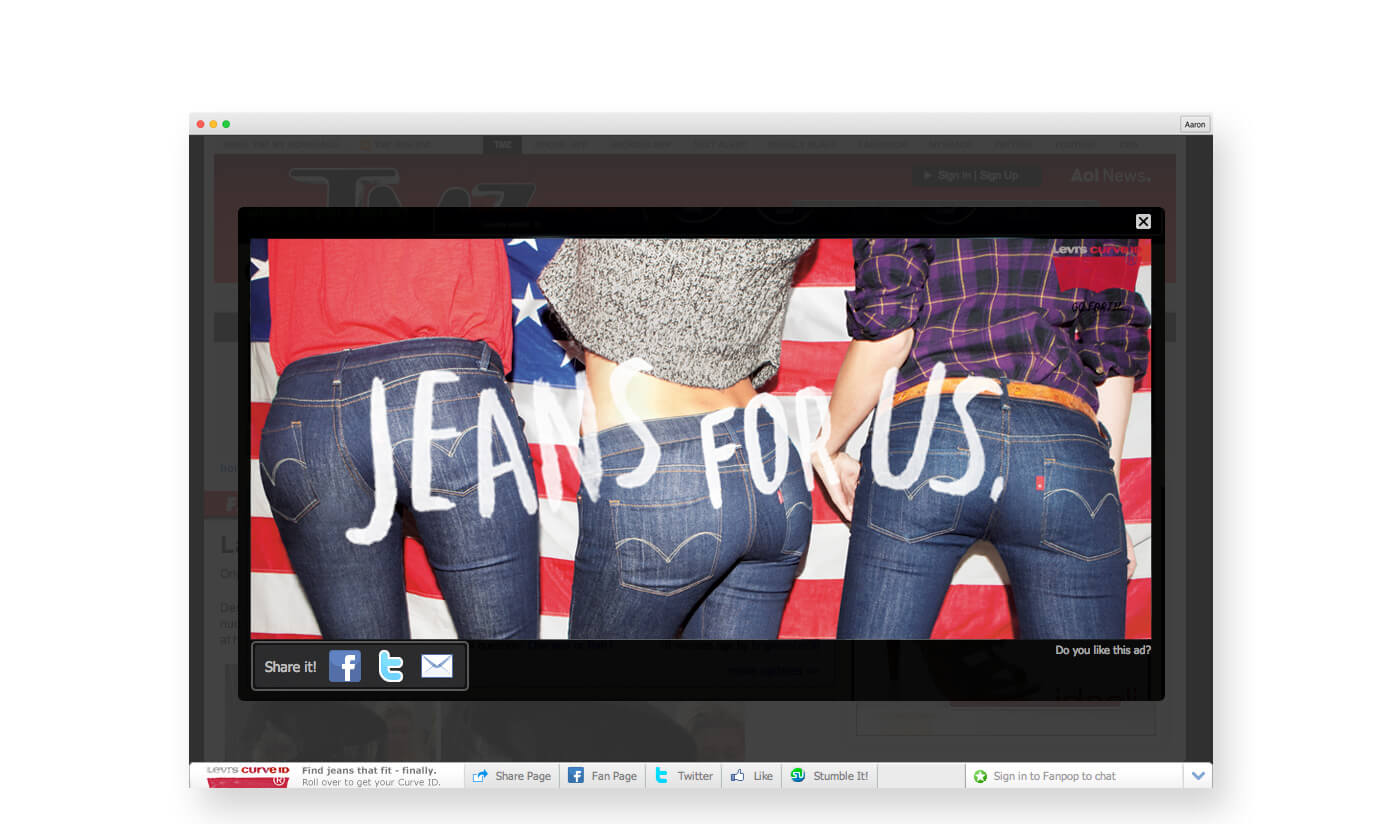Share the ad by email envelope icon
The image size is (1399, 824).
437,666
